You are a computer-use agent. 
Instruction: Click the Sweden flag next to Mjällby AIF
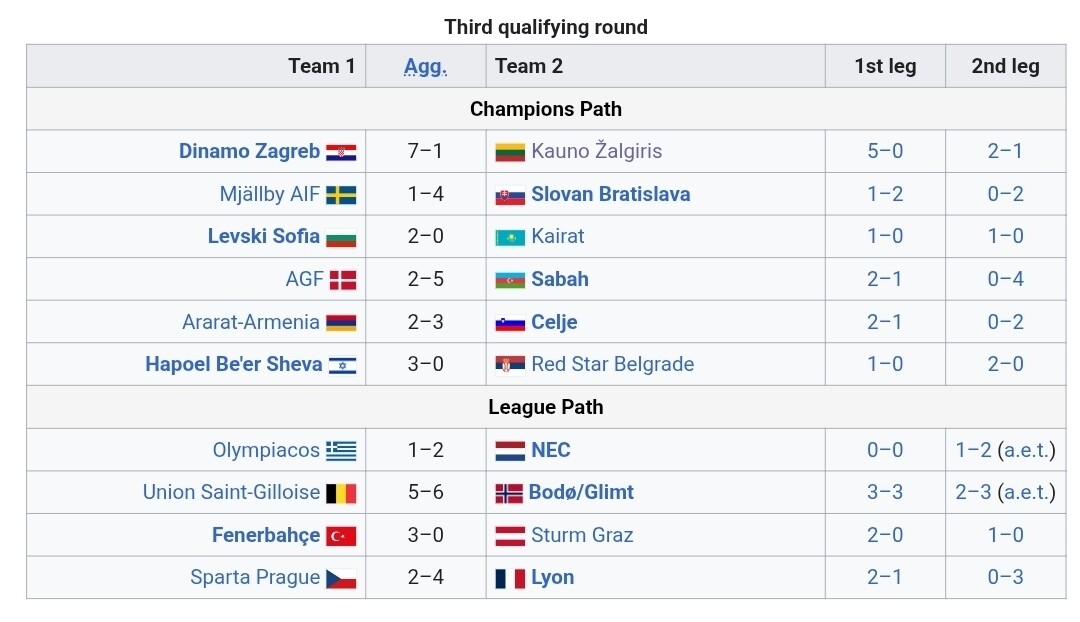point(341,195)
